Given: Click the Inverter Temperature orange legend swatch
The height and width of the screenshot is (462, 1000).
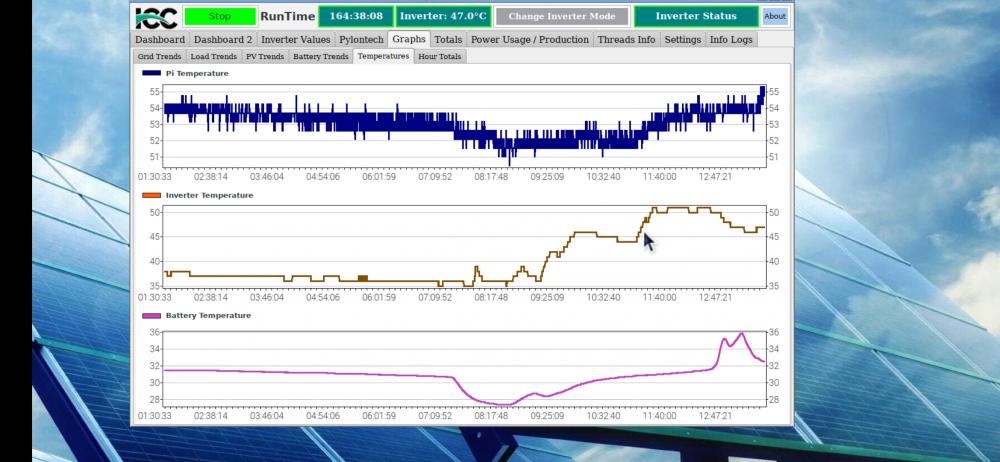Looking at the screenshot, I should [x=151, y=195].
